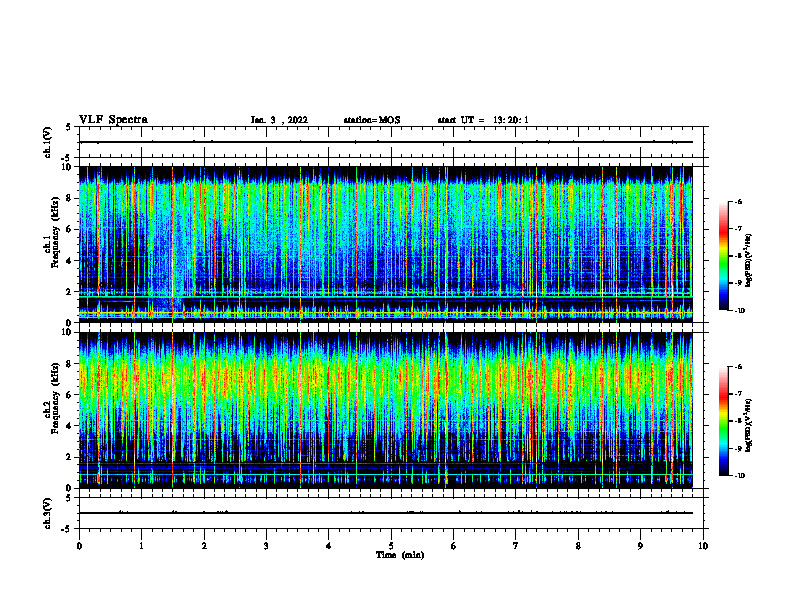This screenshot has height=612, width=792.
Task: Click the 'VLF Spectra' title text
Action: [113, 120]
